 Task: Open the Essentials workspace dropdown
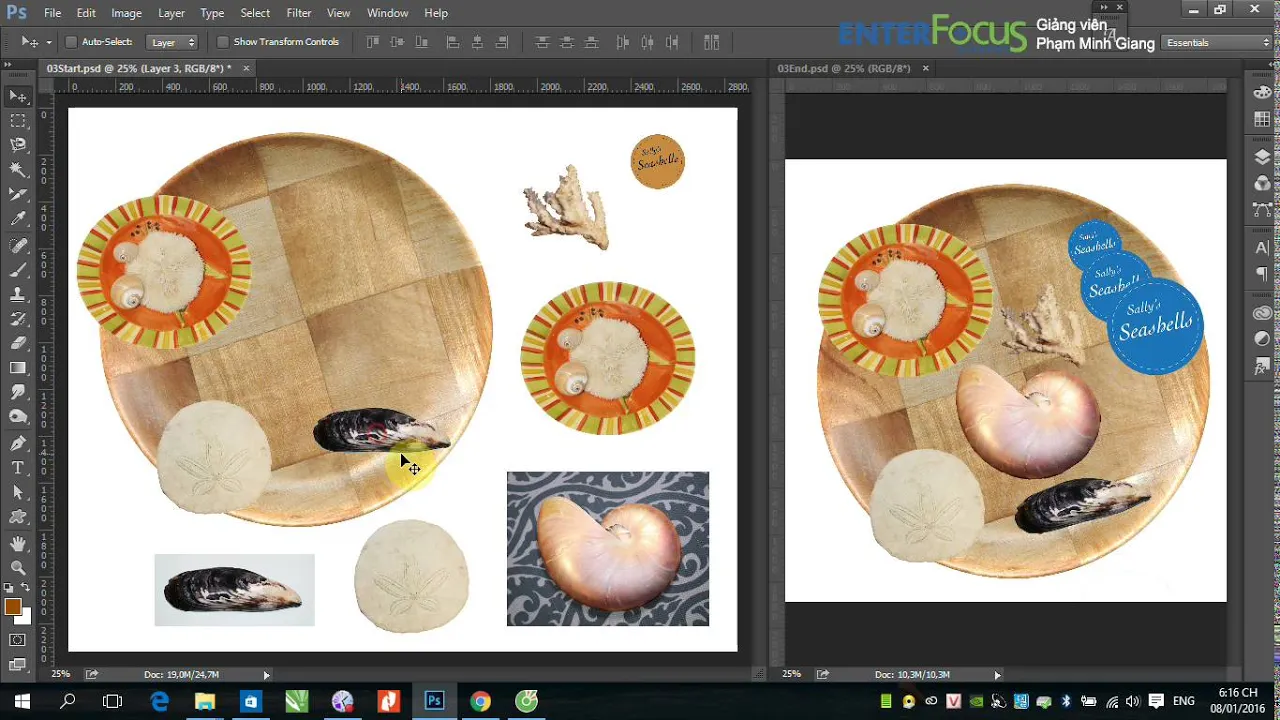click(x=1217, y=43)
